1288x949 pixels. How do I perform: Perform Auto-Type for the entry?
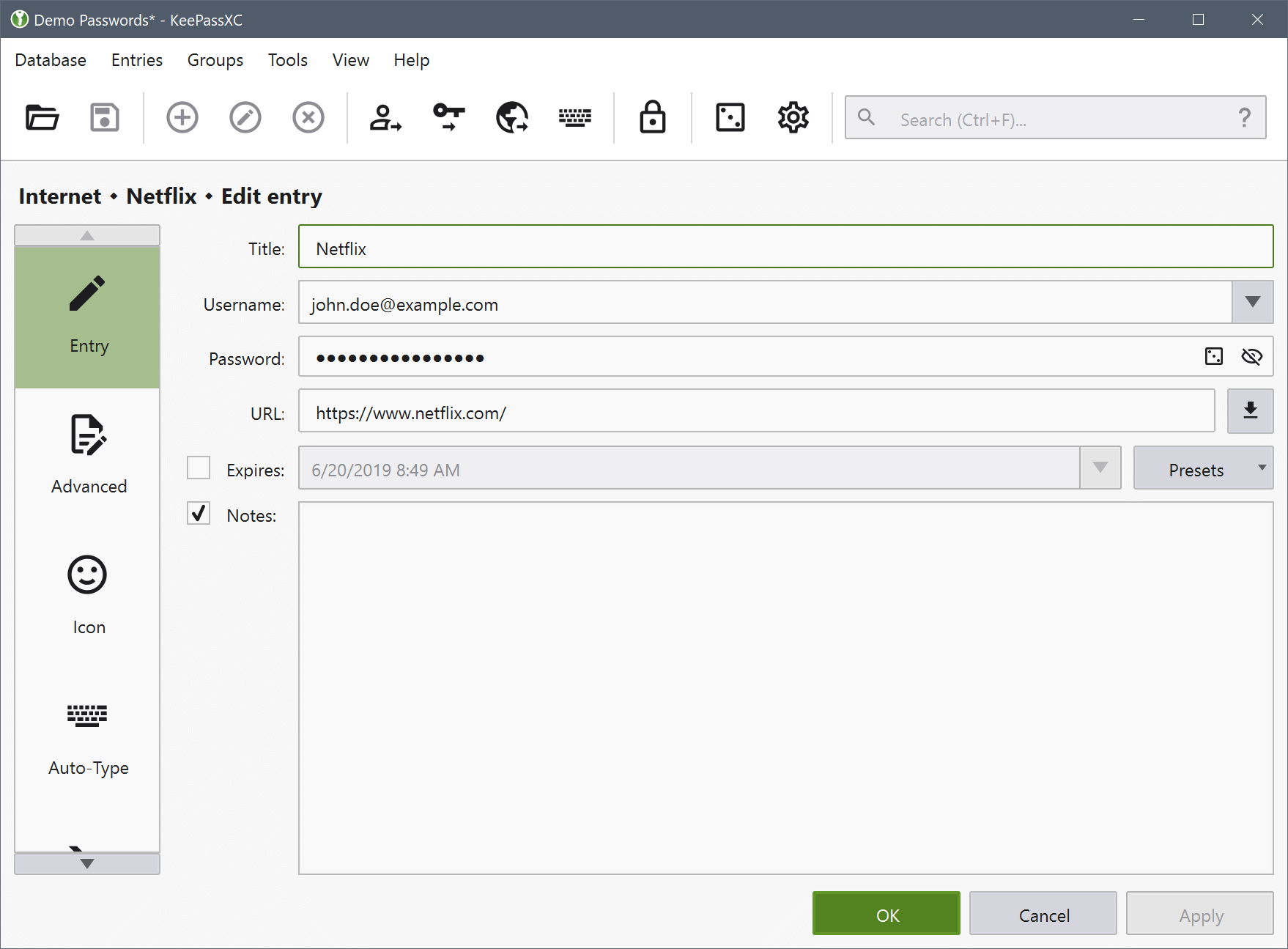[x=575, y=117]
